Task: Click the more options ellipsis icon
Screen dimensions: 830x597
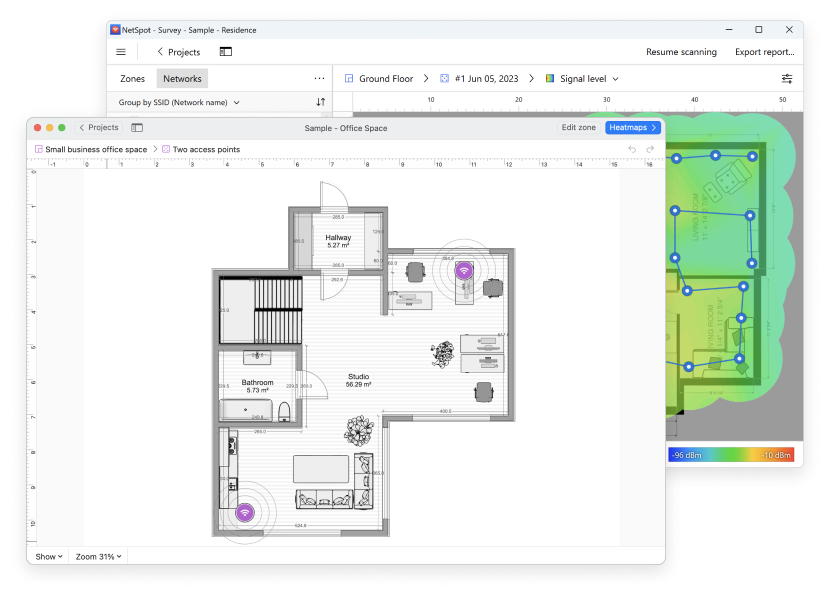Action: [319, 78]
